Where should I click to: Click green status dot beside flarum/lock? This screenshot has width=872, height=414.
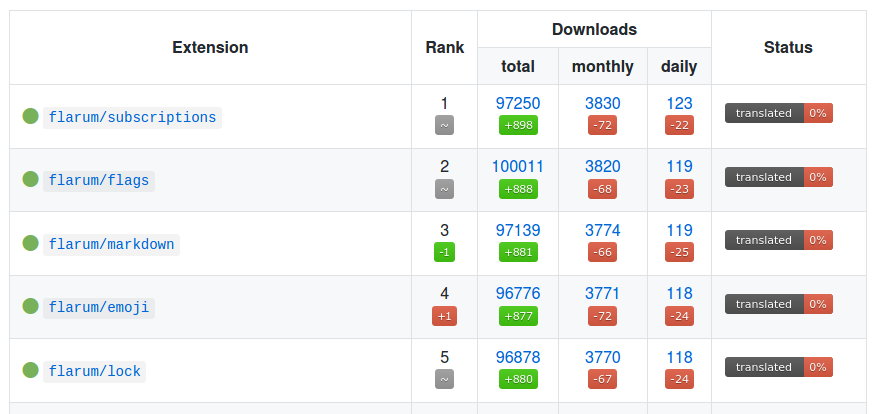click(31, 369)
